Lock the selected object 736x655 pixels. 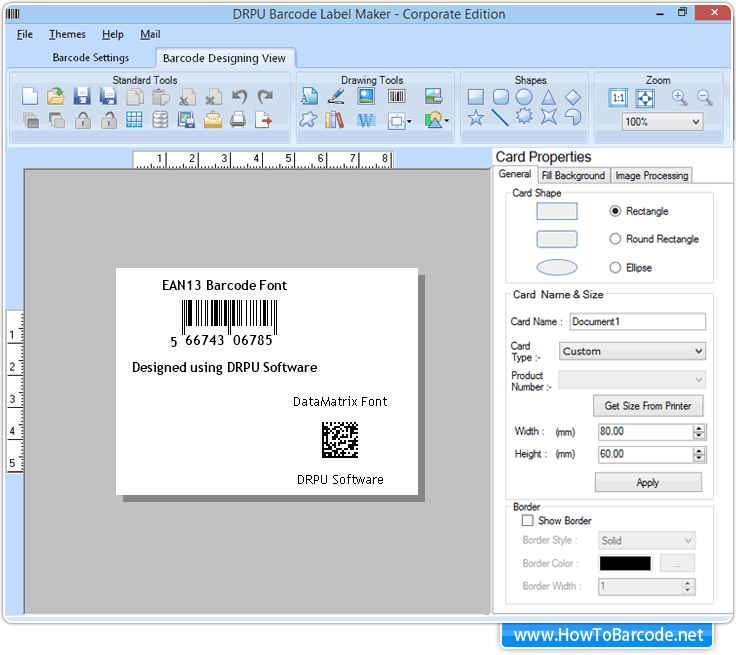[x=83, y=120]
